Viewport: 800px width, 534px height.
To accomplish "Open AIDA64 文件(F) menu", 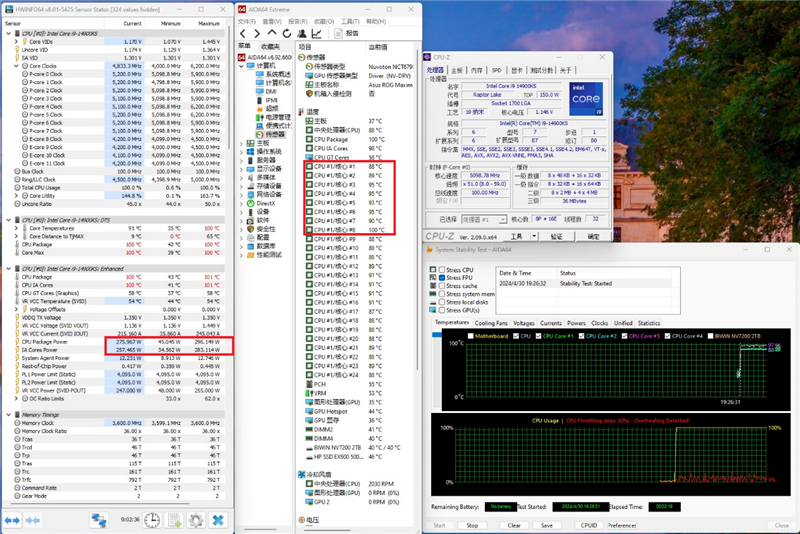I will click(x=247, y=21).
